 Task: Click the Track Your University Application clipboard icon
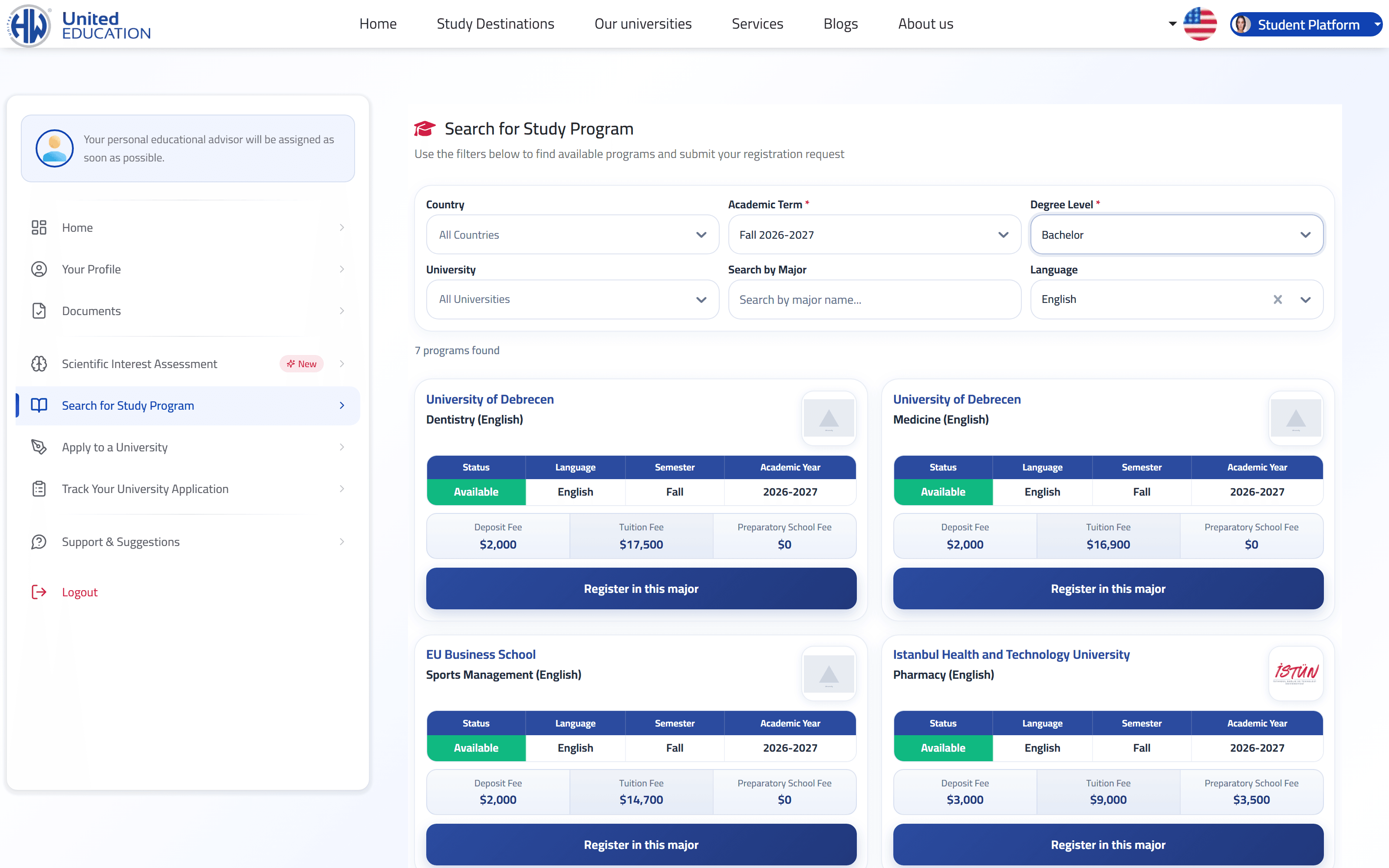tap(39, 489)
